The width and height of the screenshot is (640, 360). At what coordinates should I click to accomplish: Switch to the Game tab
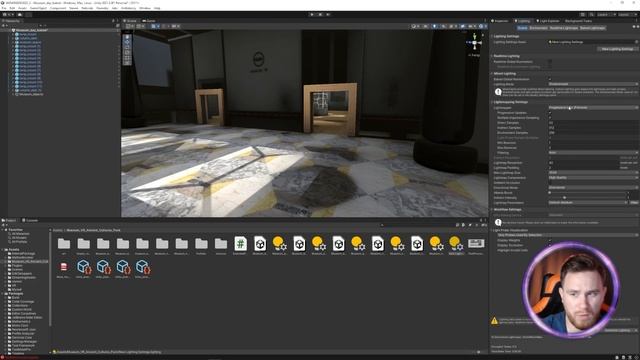(149, 21)
